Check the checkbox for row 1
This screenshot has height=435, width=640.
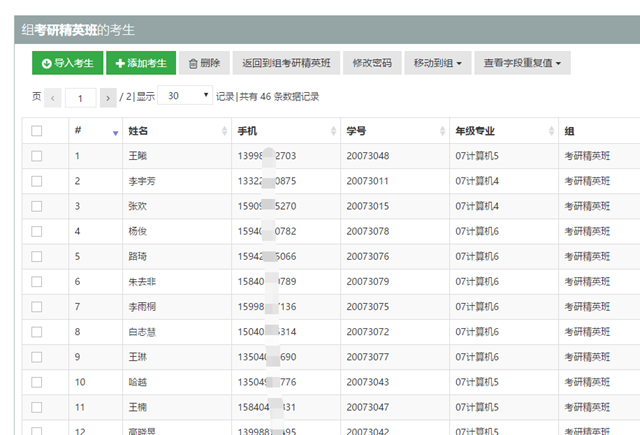(x=37, y=156)
